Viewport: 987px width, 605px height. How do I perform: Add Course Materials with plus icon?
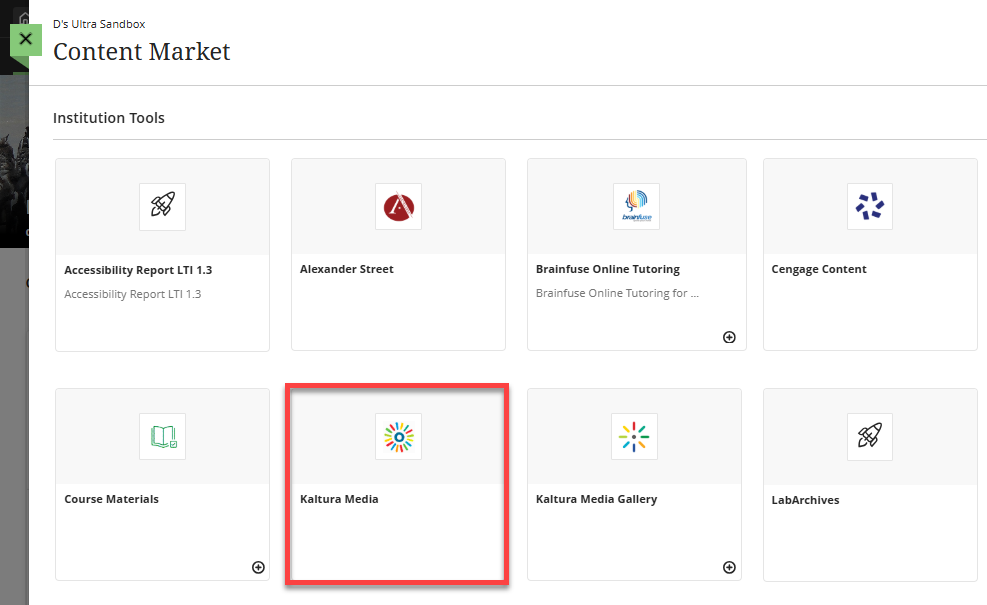[x=258, y=567]
